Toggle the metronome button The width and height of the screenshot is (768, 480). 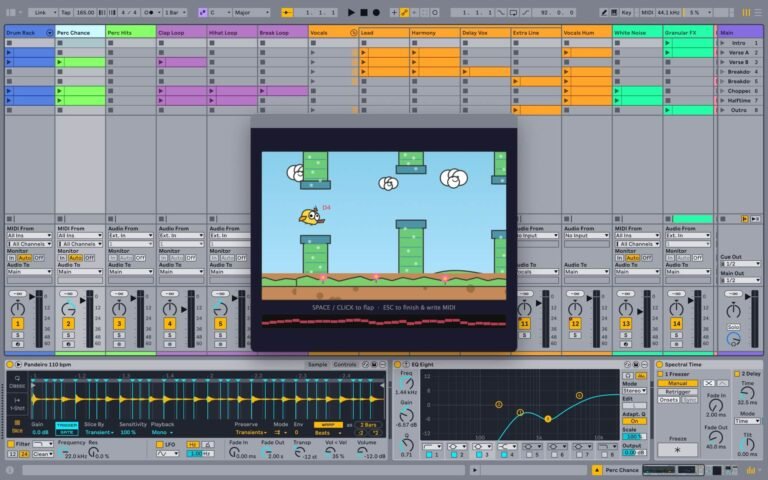point(149,12)
